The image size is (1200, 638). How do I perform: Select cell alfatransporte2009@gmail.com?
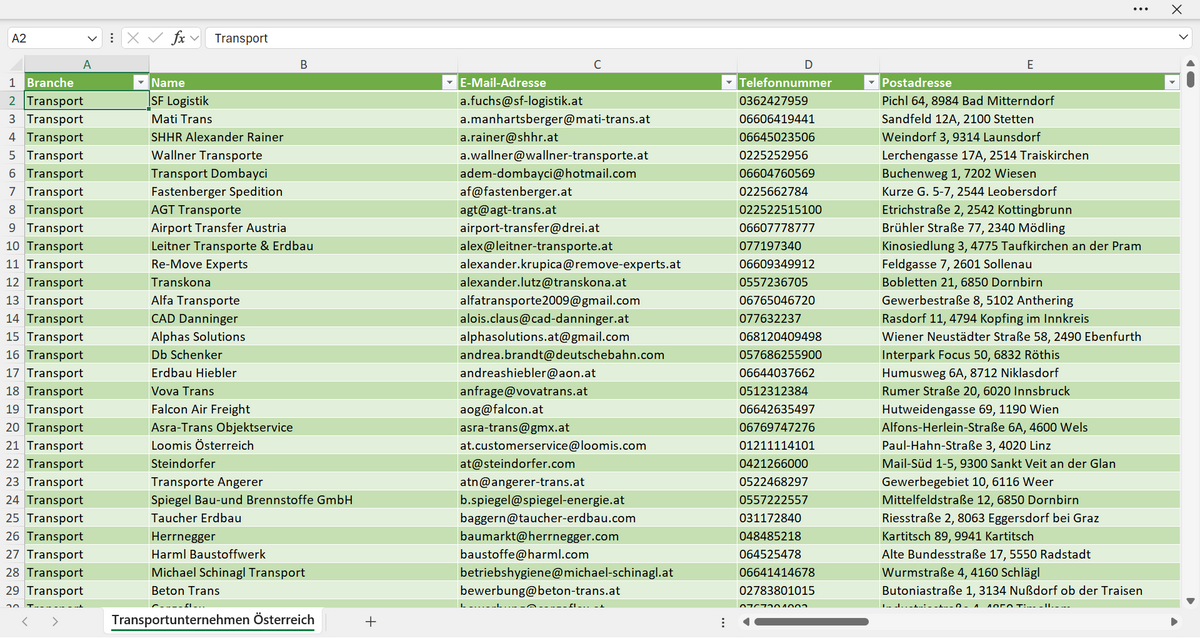[597, 300]
